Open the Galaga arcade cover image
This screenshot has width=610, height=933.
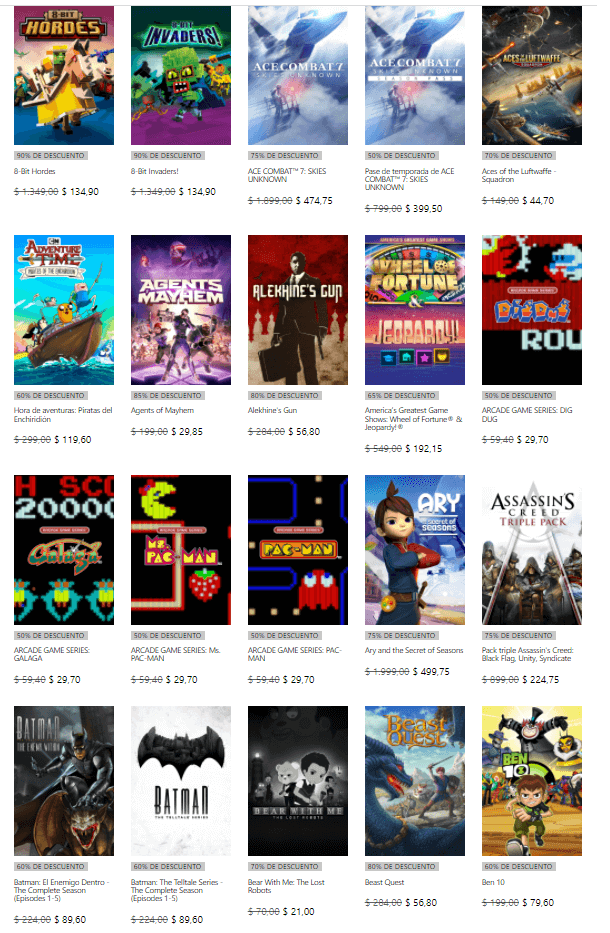click(x=64, y=550)
